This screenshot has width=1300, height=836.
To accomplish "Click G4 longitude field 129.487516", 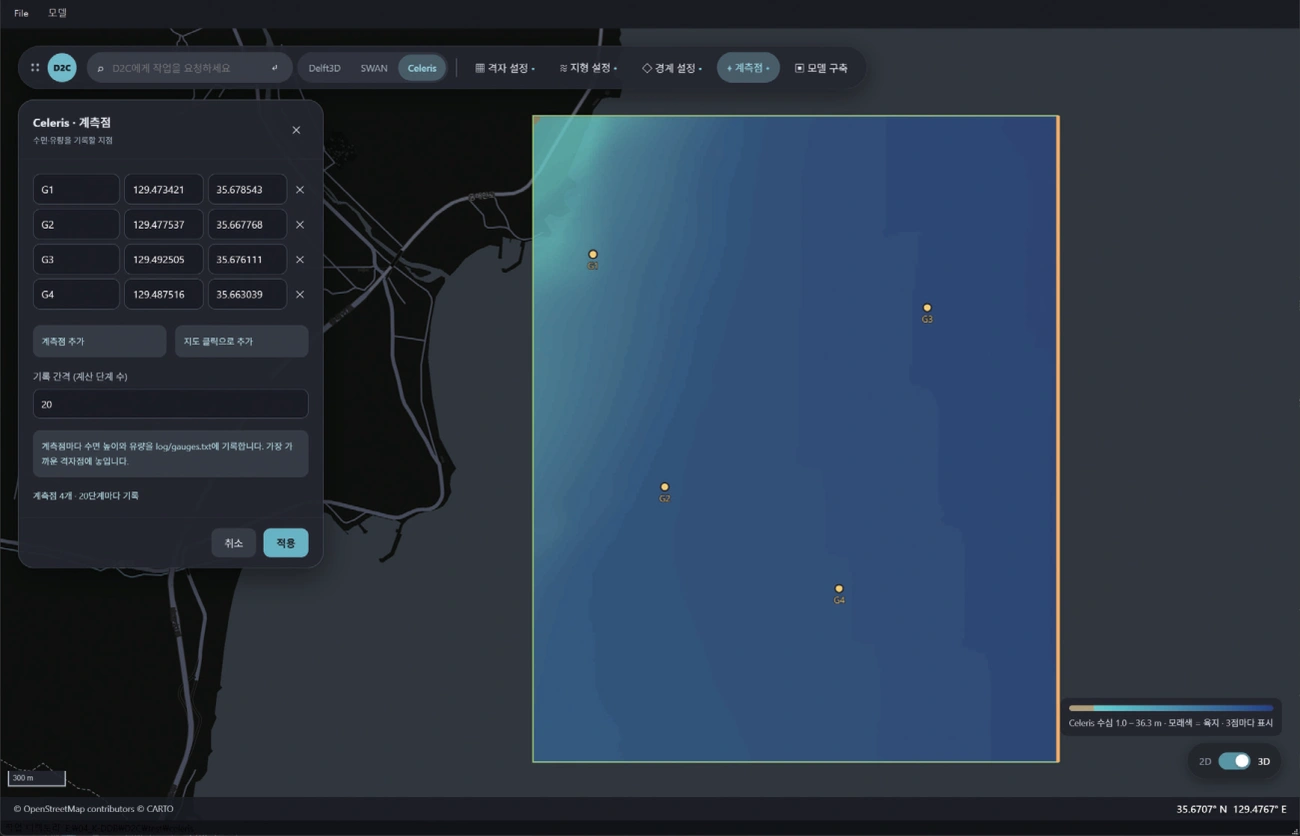I will click(163, 294).
